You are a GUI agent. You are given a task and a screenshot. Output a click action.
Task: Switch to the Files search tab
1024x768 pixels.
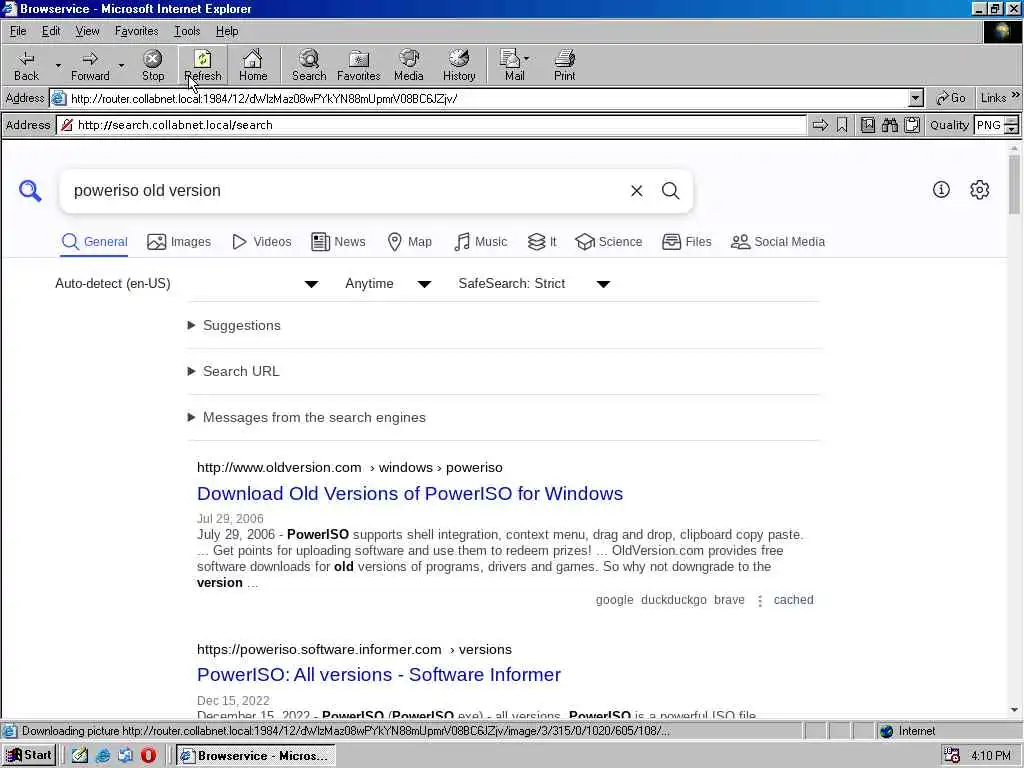point(686,242)
